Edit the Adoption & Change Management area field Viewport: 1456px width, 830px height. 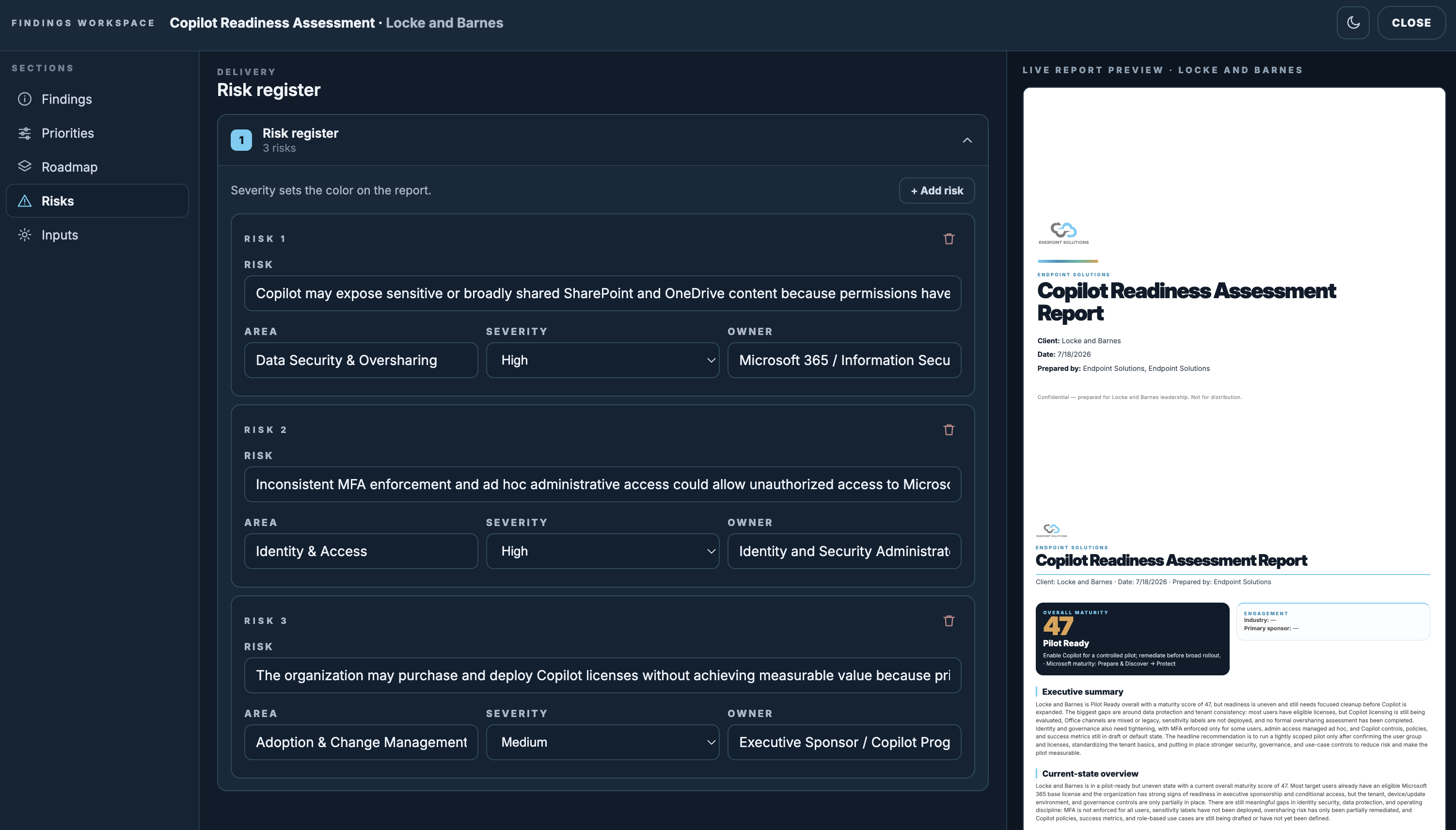tap(361, 742)
